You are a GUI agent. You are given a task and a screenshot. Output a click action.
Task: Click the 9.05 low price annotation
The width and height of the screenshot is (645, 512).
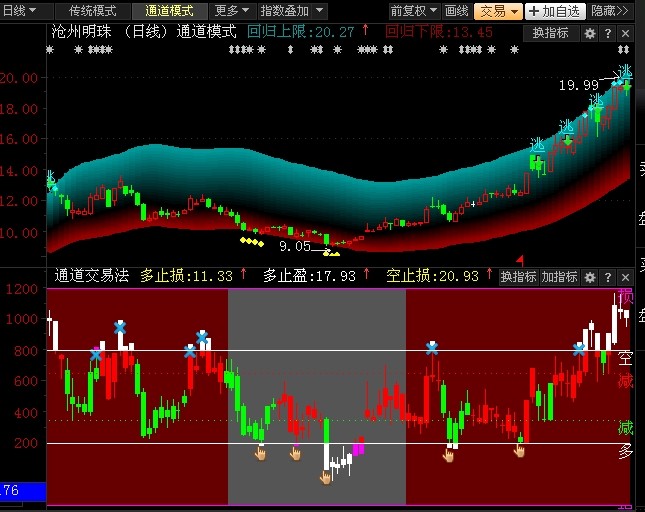tap(295, 246)
